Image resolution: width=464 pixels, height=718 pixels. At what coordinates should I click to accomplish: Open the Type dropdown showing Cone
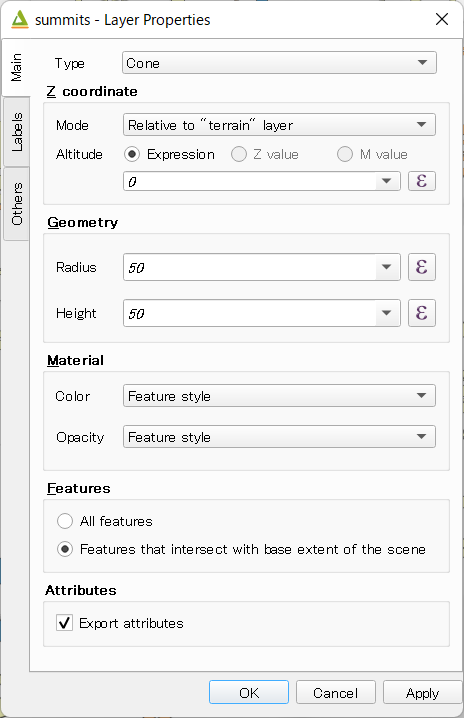coord(279,63)
